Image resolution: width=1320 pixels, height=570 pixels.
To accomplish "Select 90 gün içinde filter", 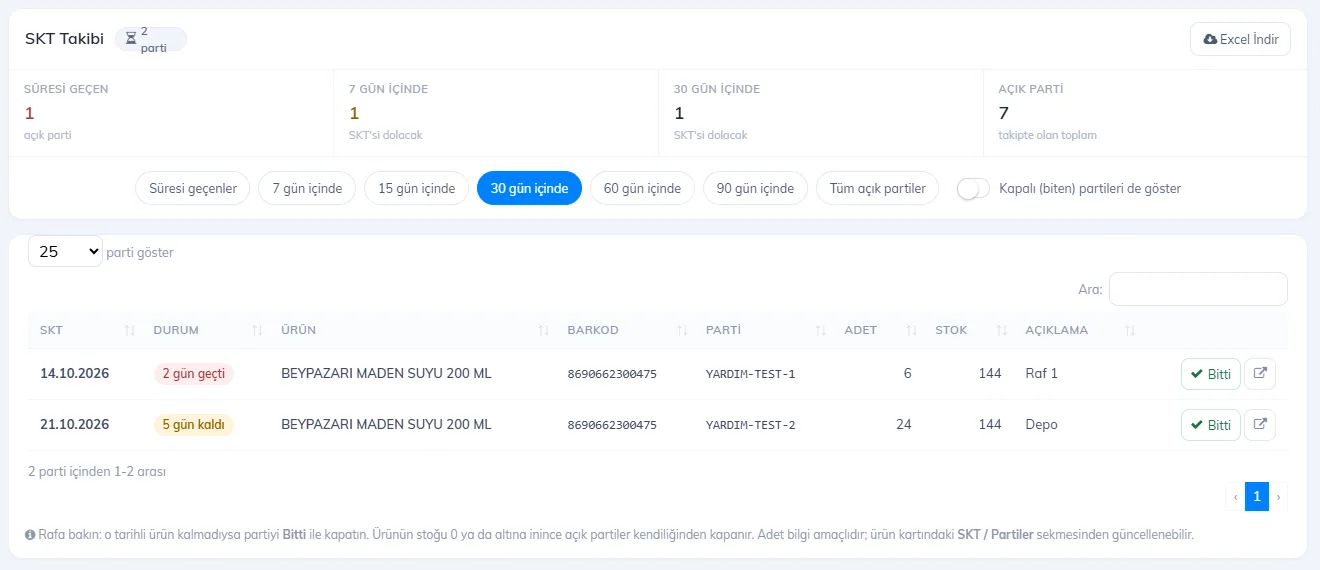I will [x=755, y=188].
